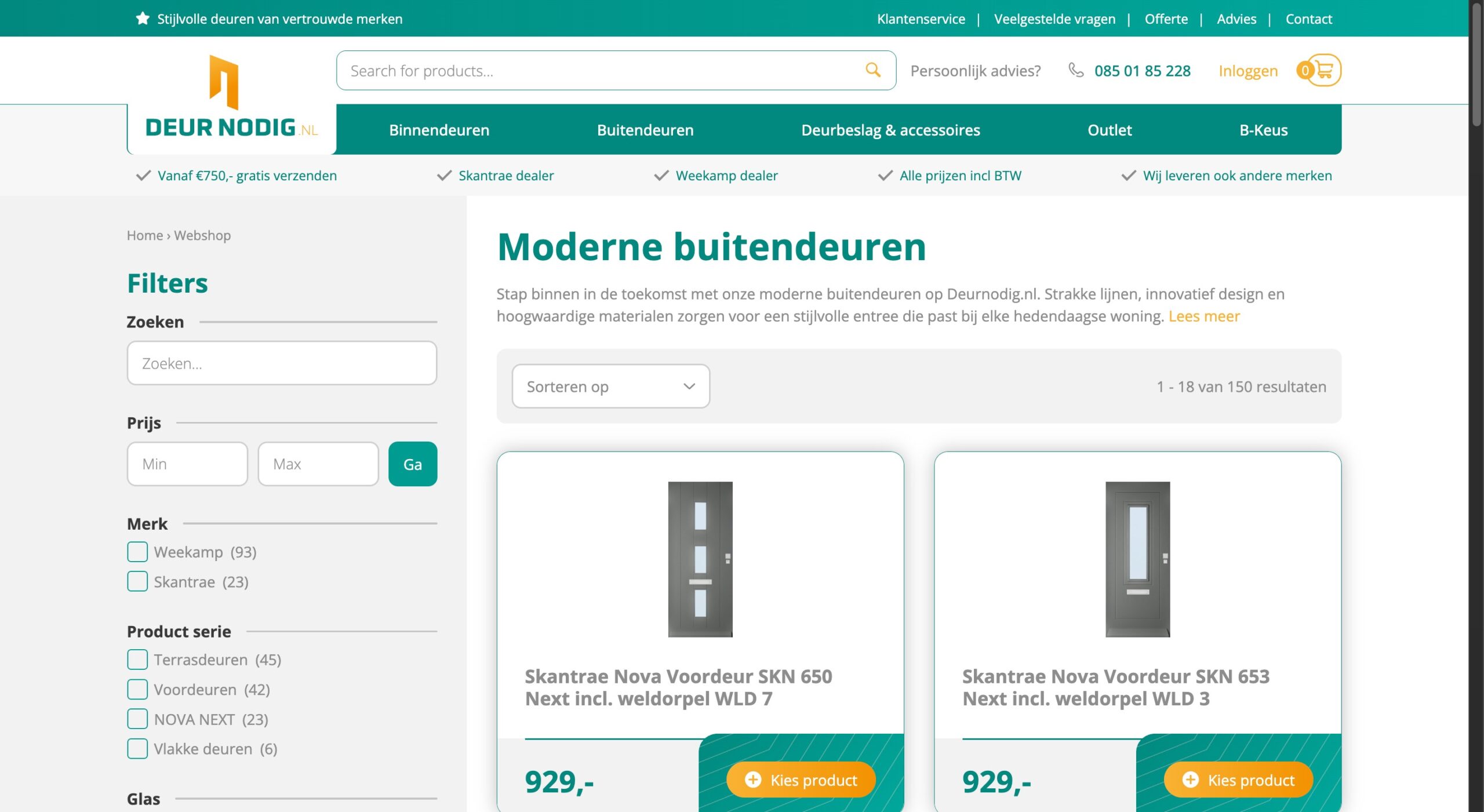The height and width of the screenshot is (812, 1484).
Task: Click the 929,- price on SKN 650 card
Action: (x=559, y=782)
